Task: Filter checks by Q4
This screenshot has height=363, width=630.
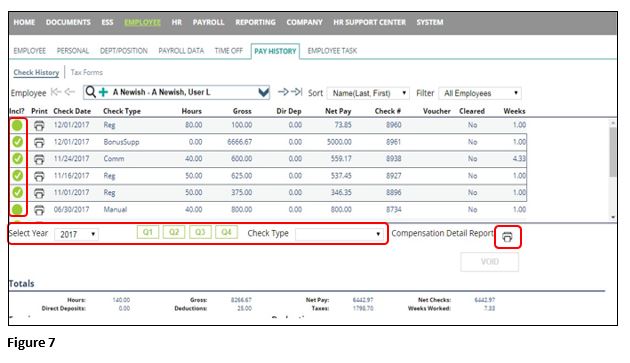Action: (x=226, y=232)
